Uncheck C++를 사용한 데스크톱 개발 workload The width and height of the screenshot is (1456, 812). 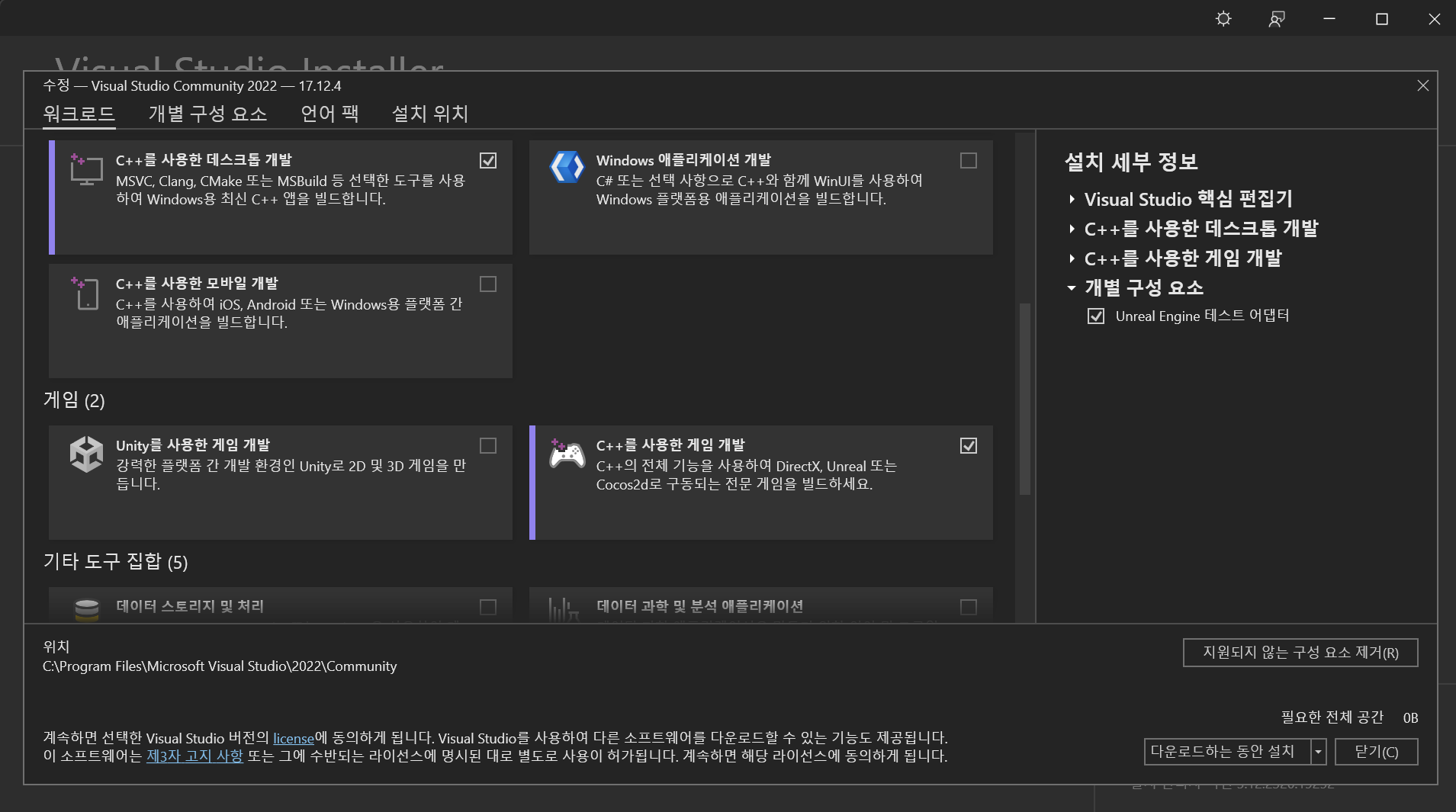pyautogui.click(x=488, y=160)
